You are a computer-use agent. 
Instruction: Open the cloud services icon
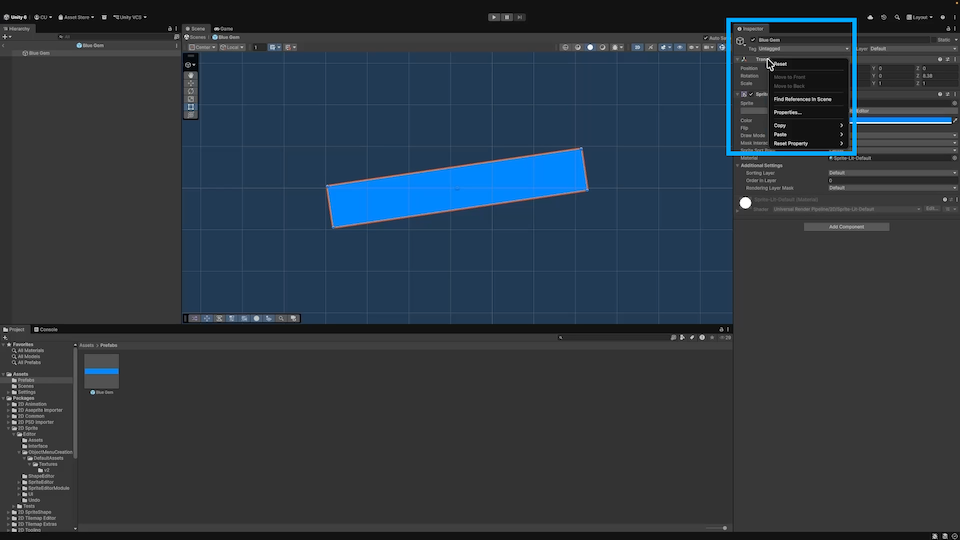870,17
